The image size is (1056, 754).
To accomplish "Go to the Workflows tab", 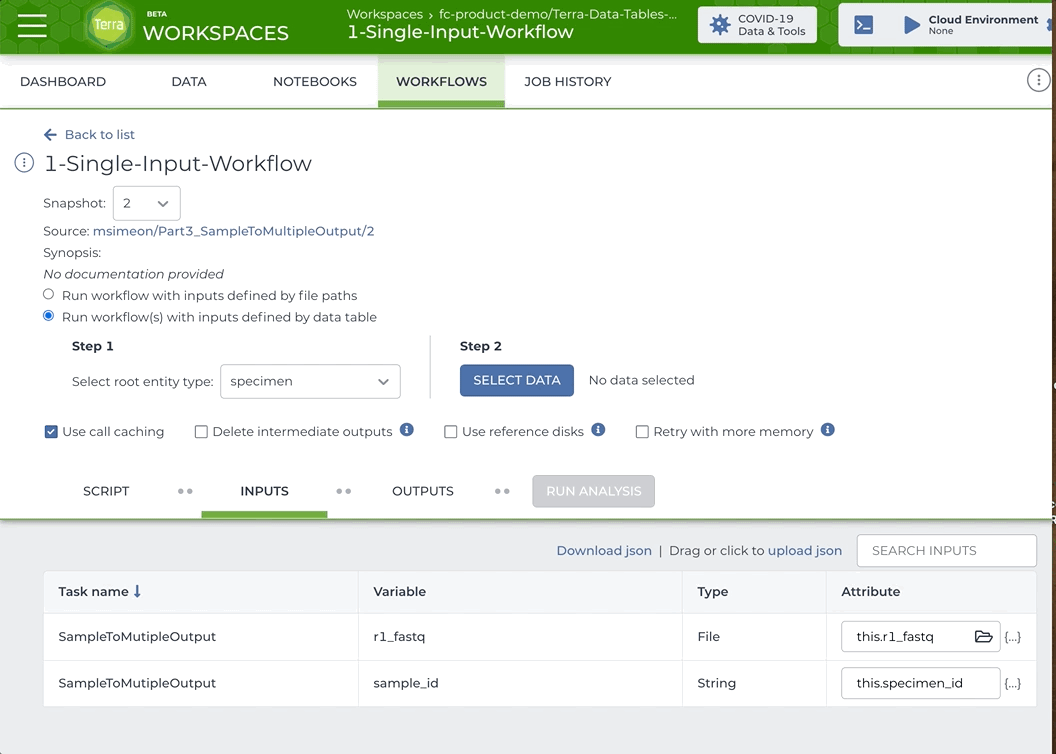I will point(441,81).
